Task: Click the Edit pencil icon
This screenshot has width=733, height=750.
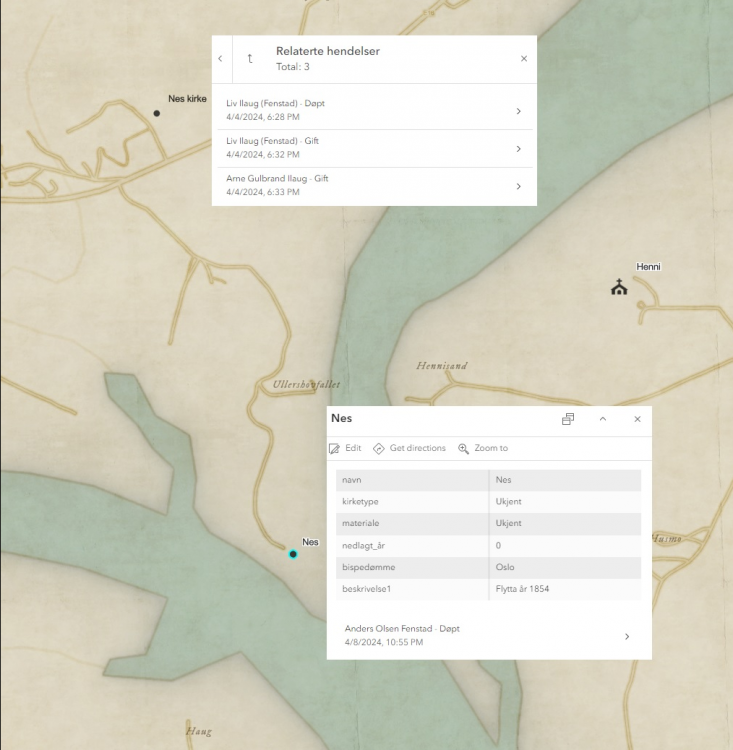Action: tap(335, 448)
